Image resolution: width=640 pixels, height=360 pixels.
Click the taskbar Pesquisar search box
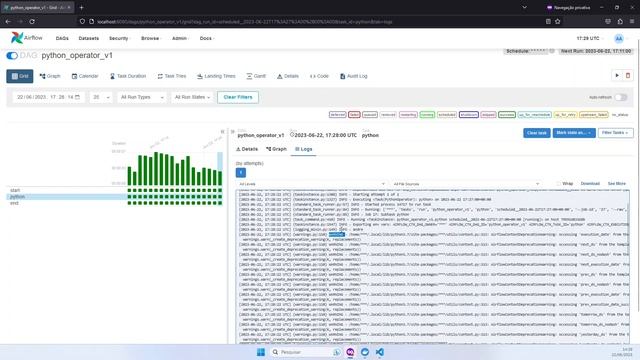pyautogui.click(x=307, y=352)
